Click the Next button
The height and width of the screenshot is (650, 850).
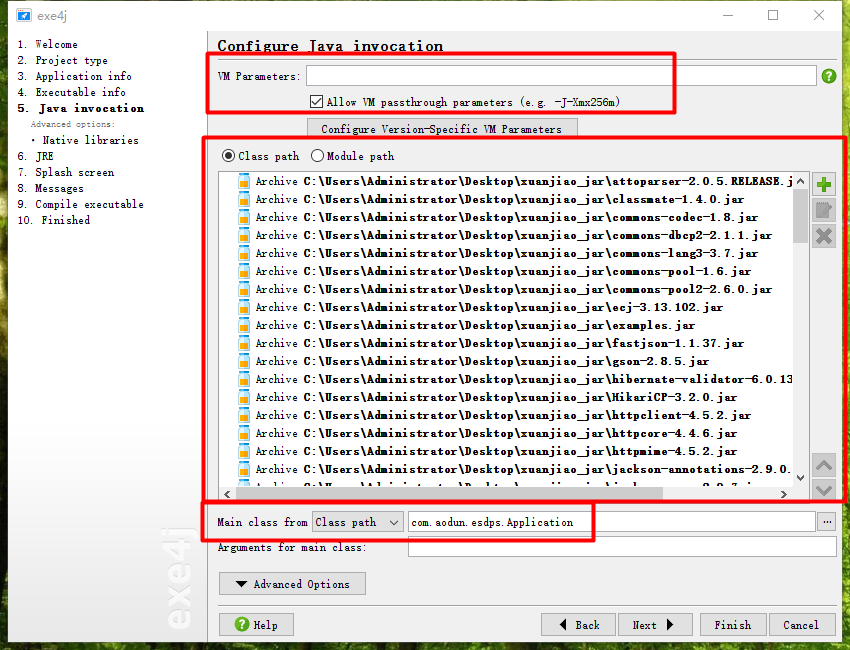(x=655, y=625)
